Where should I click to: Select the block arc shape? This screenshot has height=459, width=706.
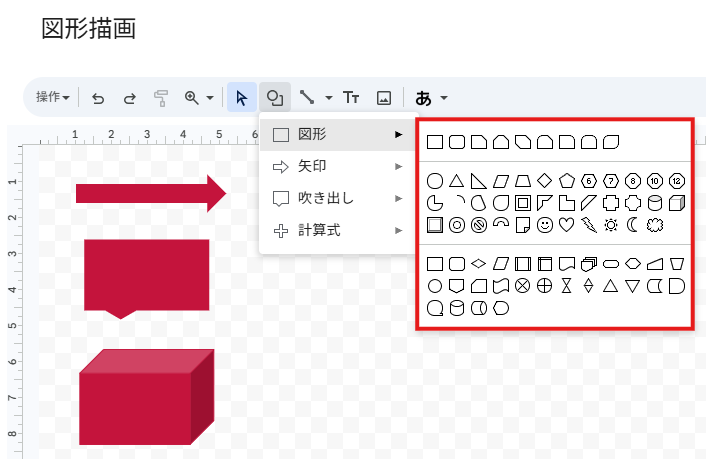coord(501,223)
